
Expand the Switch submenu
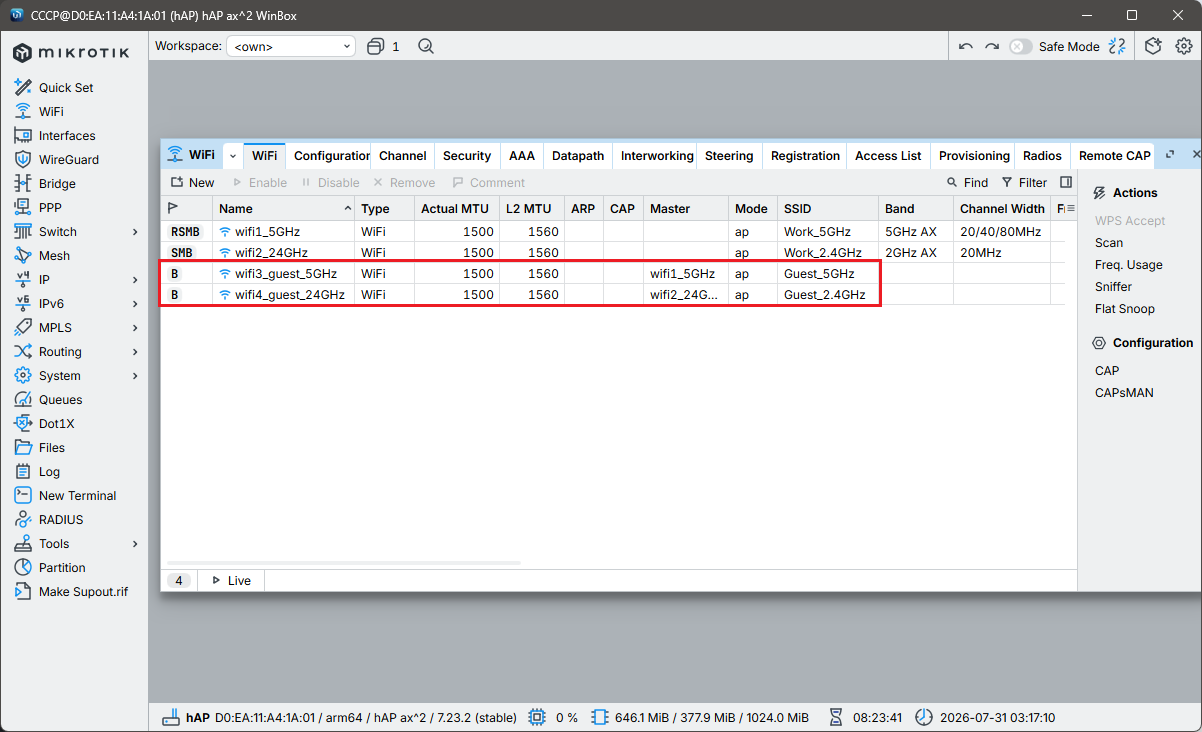135,231
